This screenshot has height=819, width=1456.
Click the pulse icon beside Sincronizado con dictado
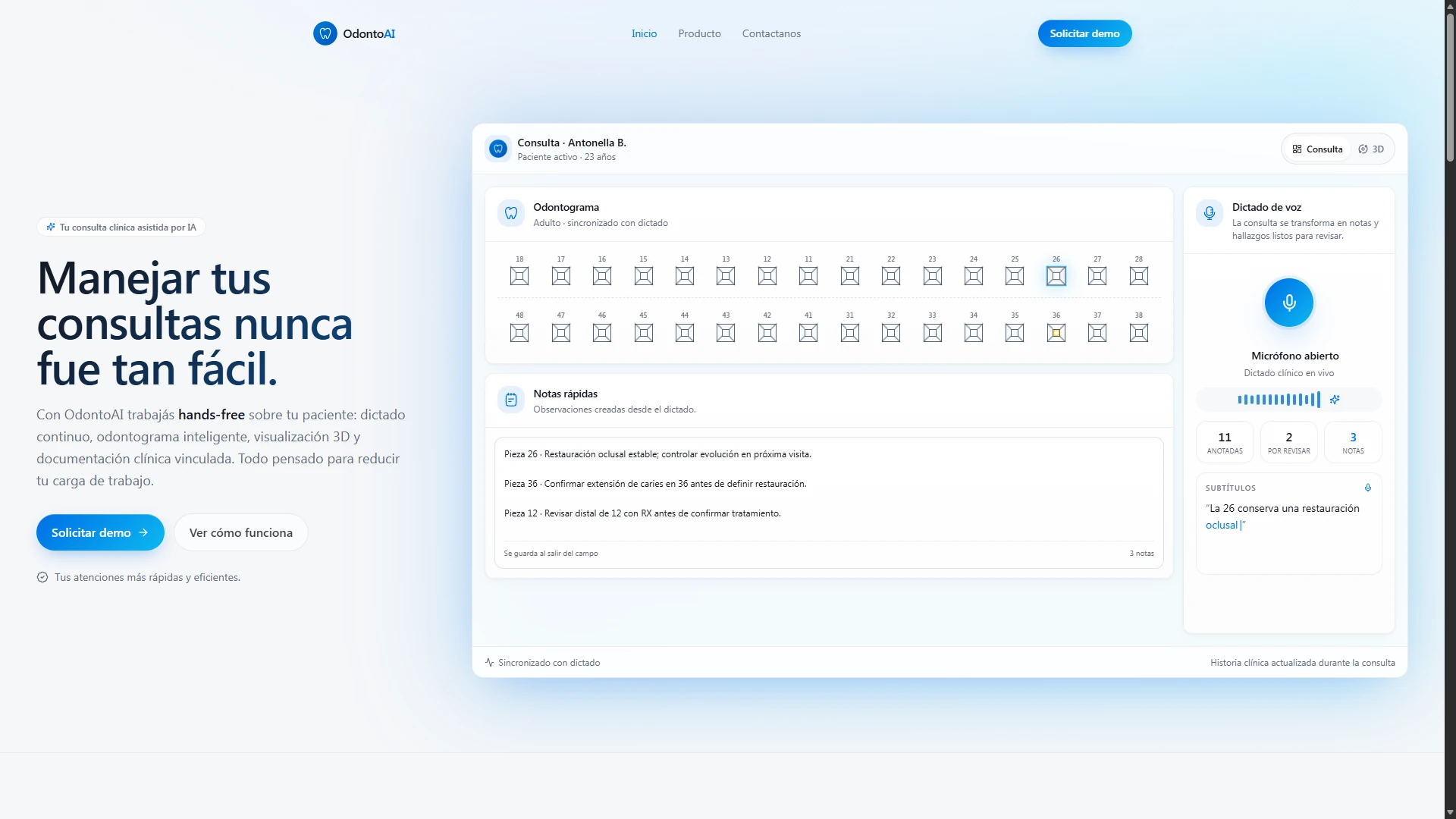click(x=489, y=663)
